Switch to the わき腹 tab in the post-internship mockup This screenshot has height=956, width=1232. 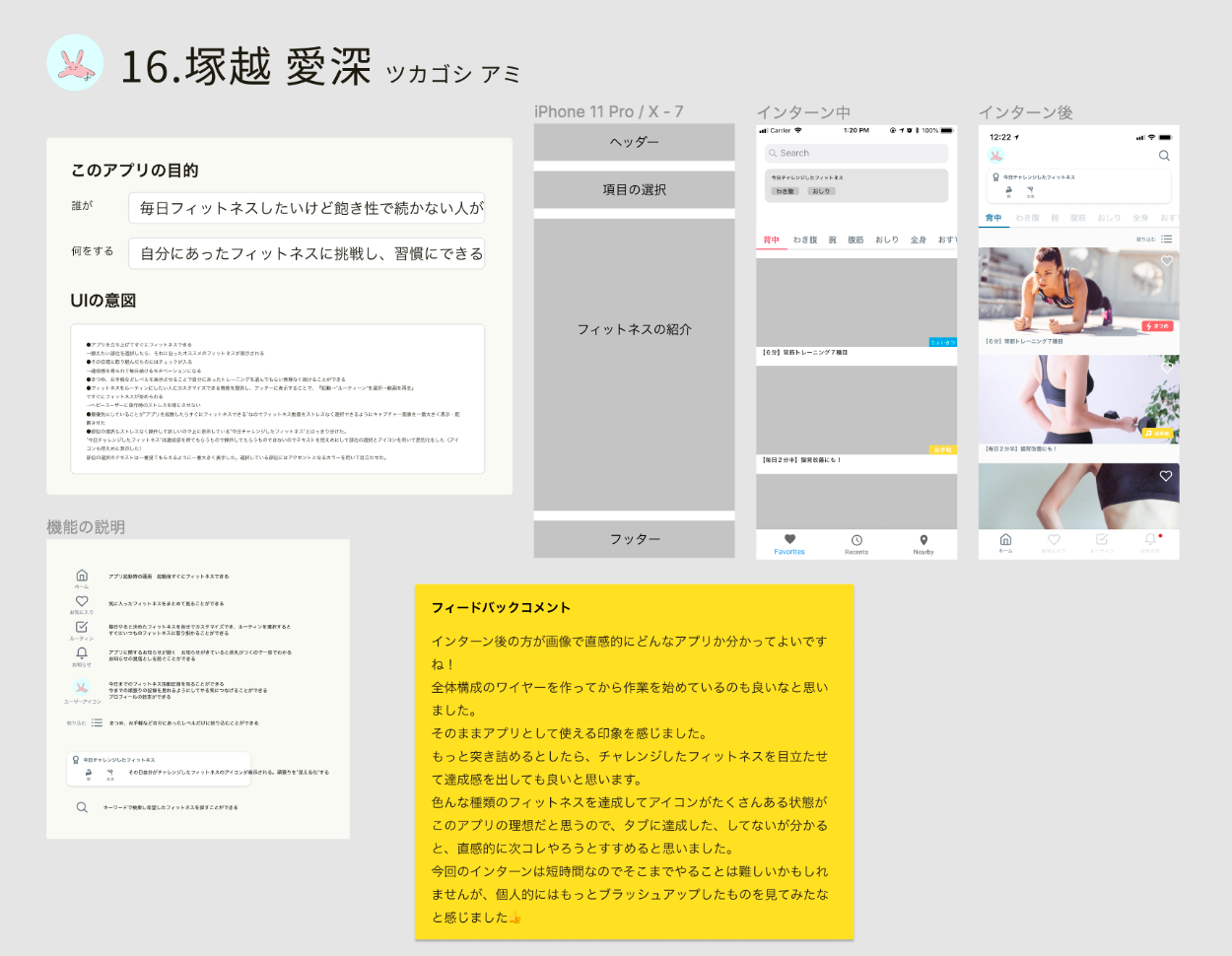1027,218
